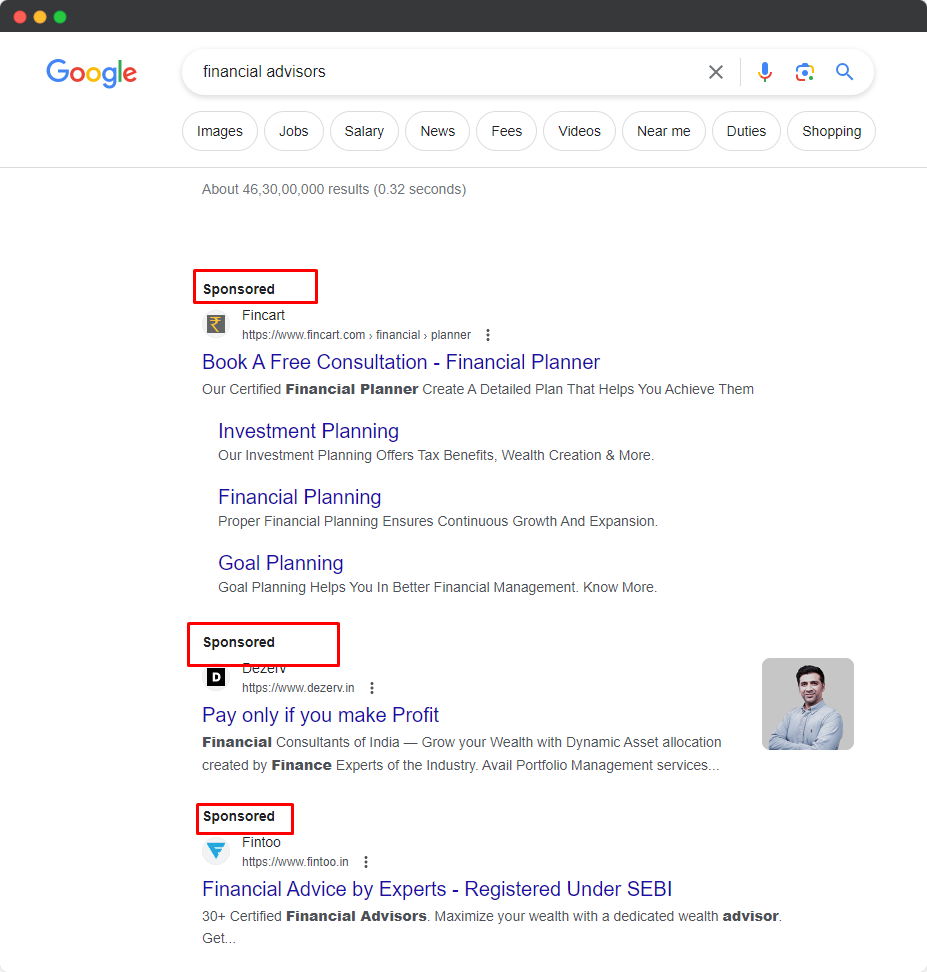
Task: Select the Images filter chip
Action: point(220,131)
